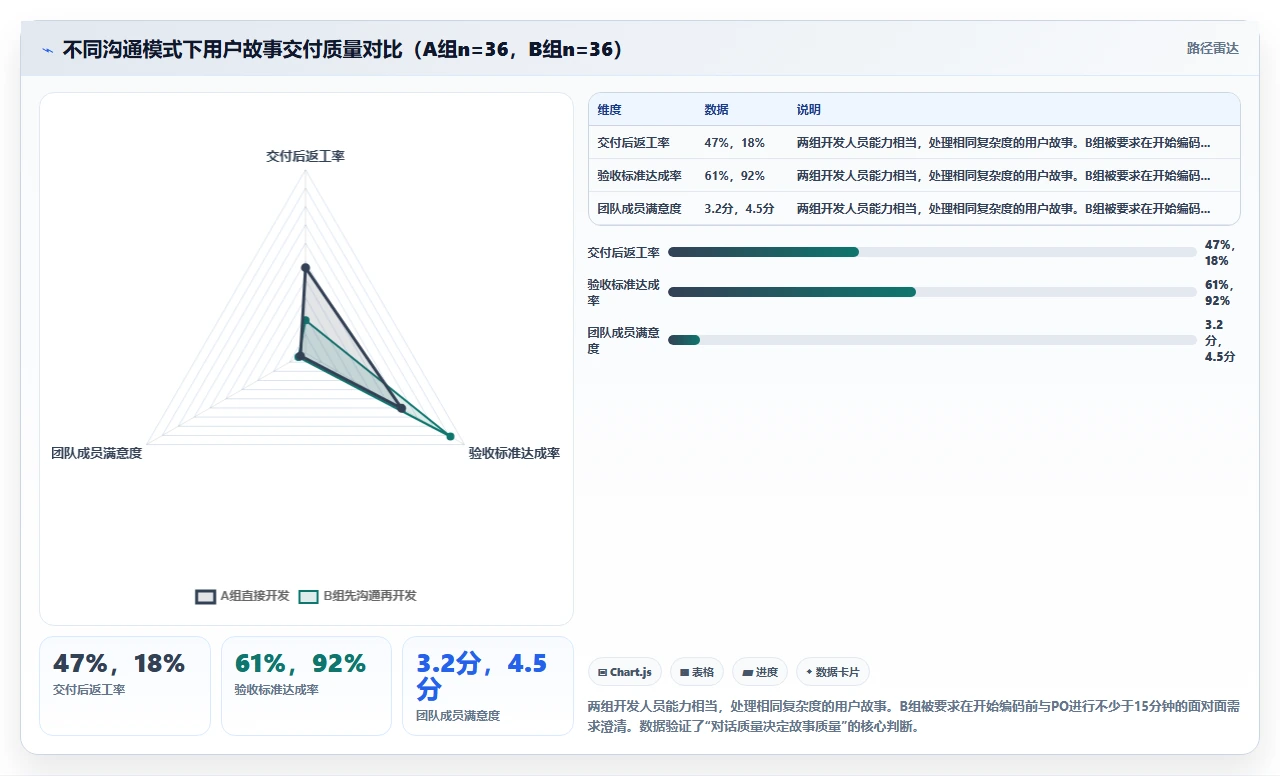Click the 团队成员满意度 progress bar

[932, 340]
